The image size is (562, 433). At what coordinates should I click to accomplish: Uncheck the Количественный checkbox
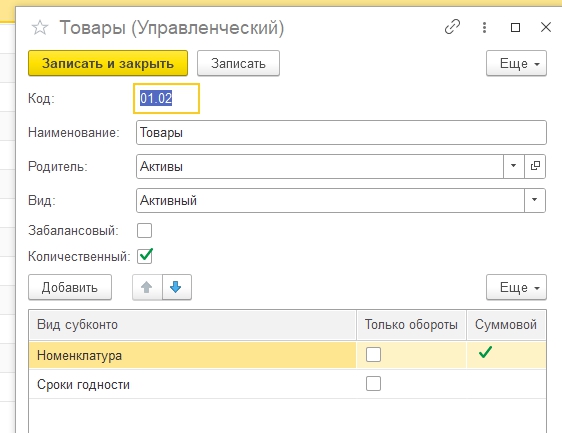144,256
